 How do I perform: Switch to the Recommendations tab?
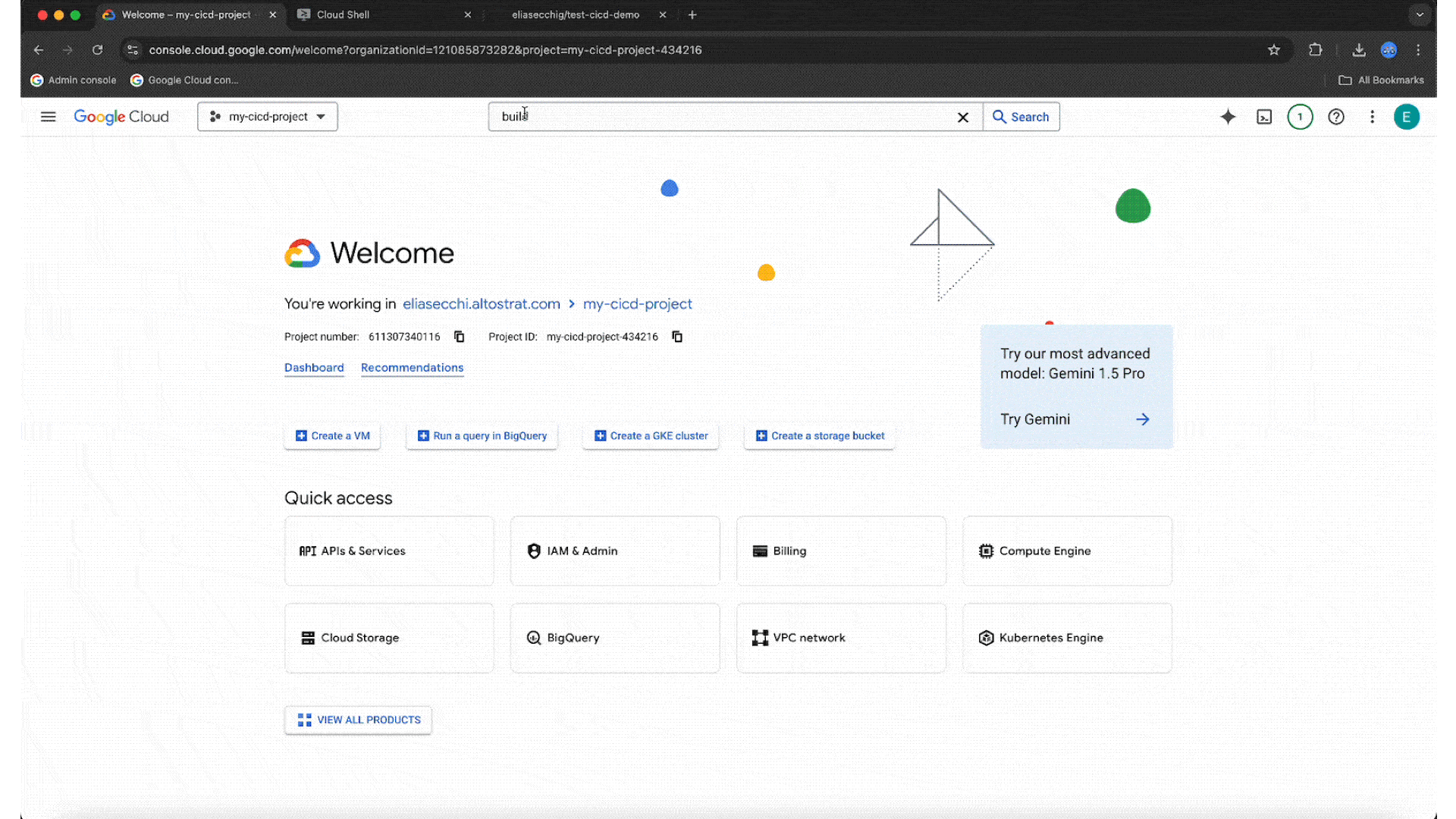[x=413, y=368]
